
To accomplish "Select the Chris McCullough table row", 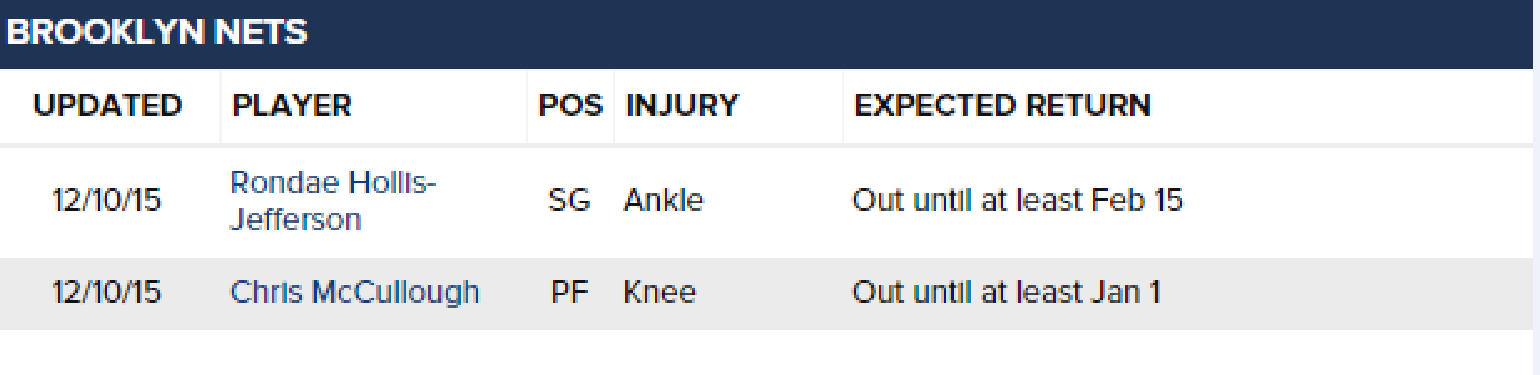I will 770,293.
